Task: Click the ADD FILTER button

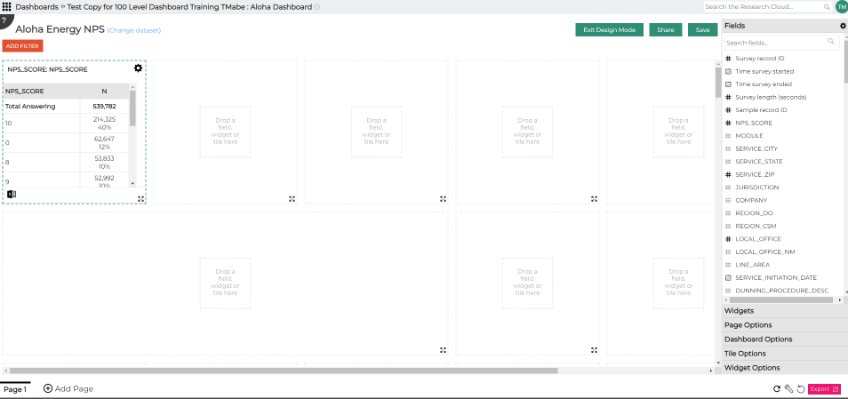Action: click(x=22, y=46)
